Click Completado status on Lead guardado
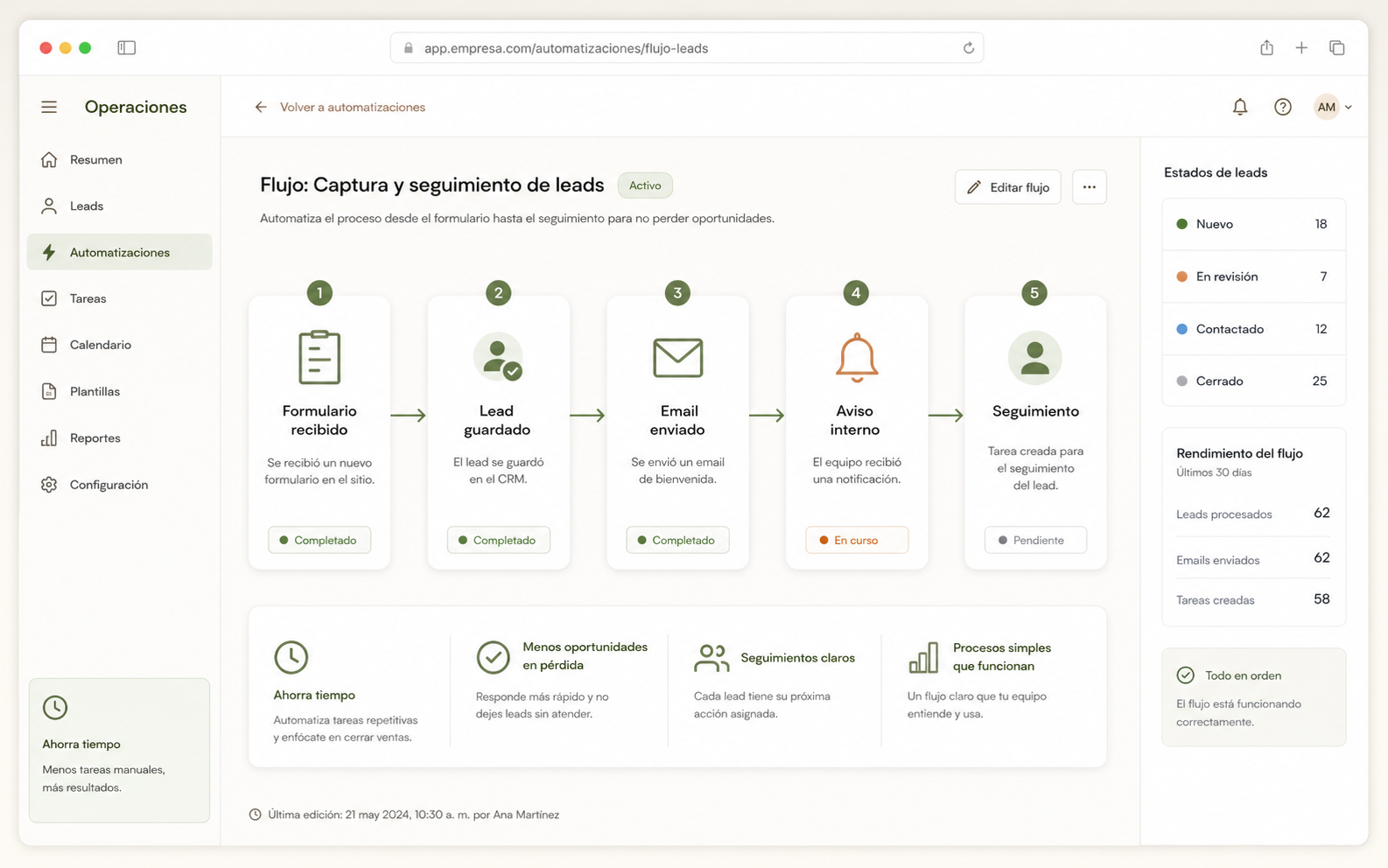 [499, 540]
